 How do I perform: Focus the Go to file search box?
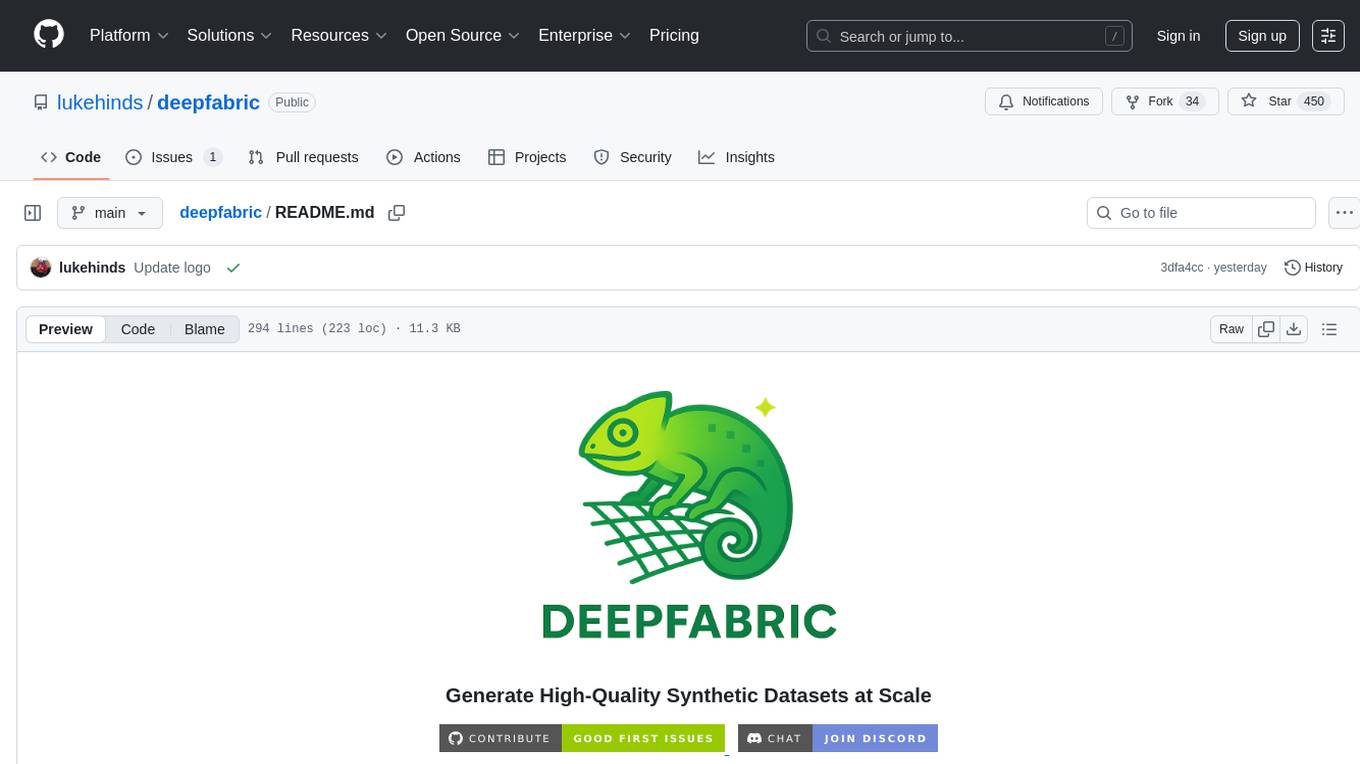click(x=1201, y=213)
